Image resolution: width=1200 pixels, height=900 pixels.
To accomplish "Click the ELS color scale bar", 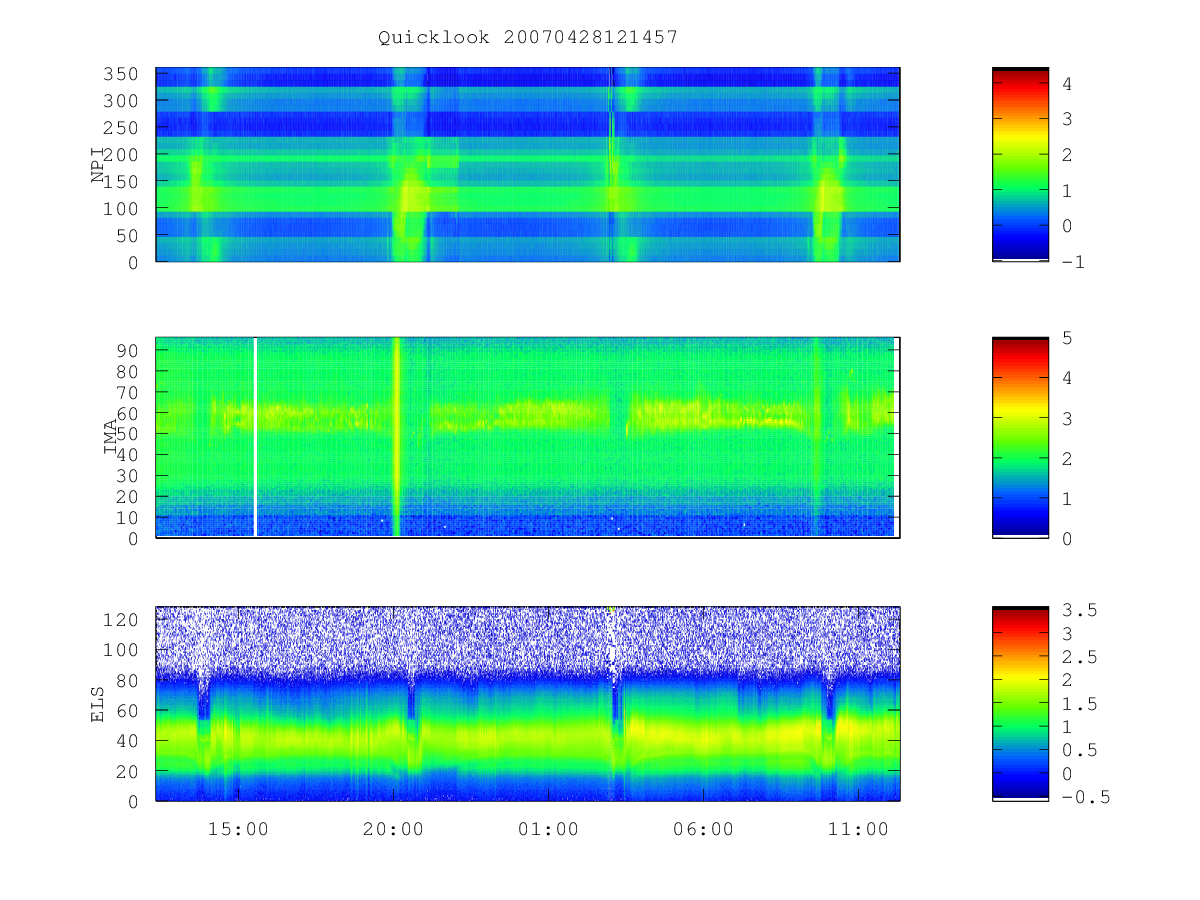I will point(1020,703).
